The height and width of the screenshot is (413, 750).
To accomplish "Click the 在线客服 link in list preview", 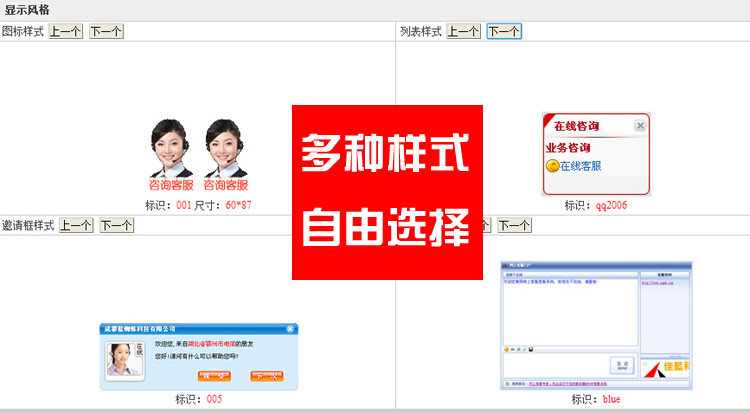I will pyautogui.click(x=581, y=166).
